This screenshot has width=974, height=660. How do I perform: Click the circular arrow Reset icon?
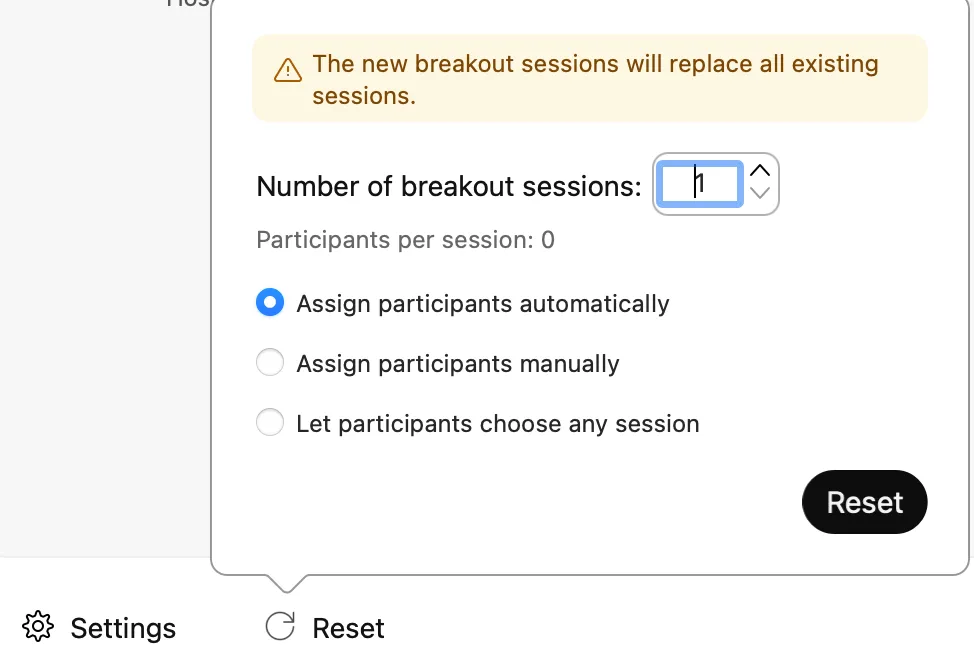280,627
